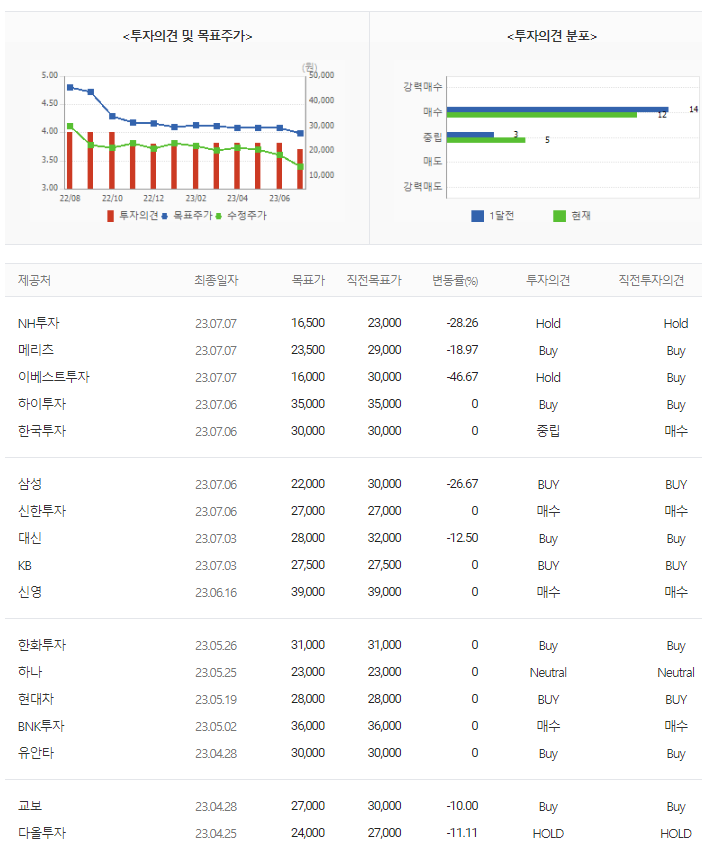Select the 직전투자의견 column header
Screen dimensions: 702x852
(x=651, y=280)
